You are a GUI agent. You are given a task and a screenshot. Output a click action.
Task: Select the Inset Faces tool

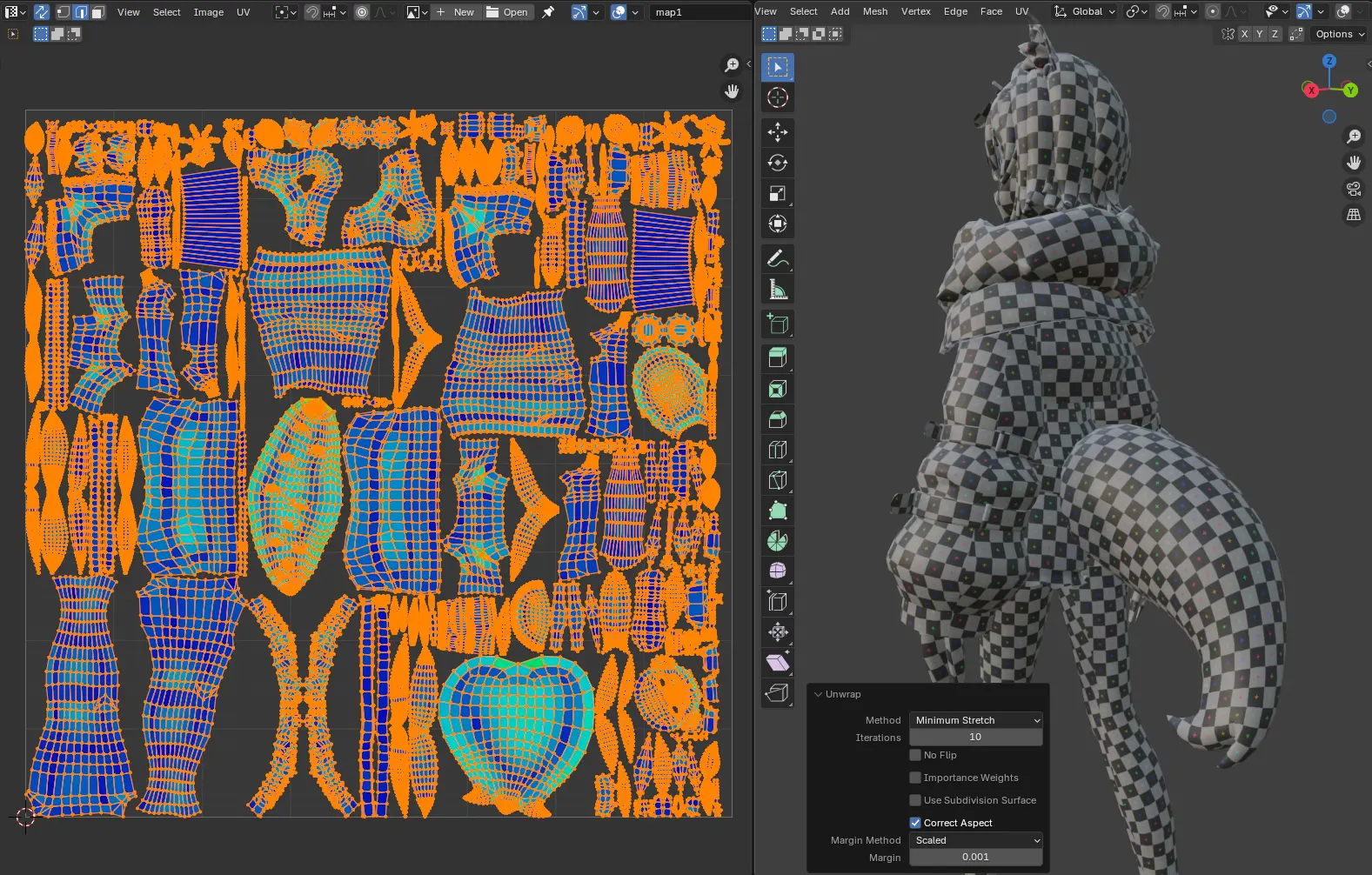(778, 389)
